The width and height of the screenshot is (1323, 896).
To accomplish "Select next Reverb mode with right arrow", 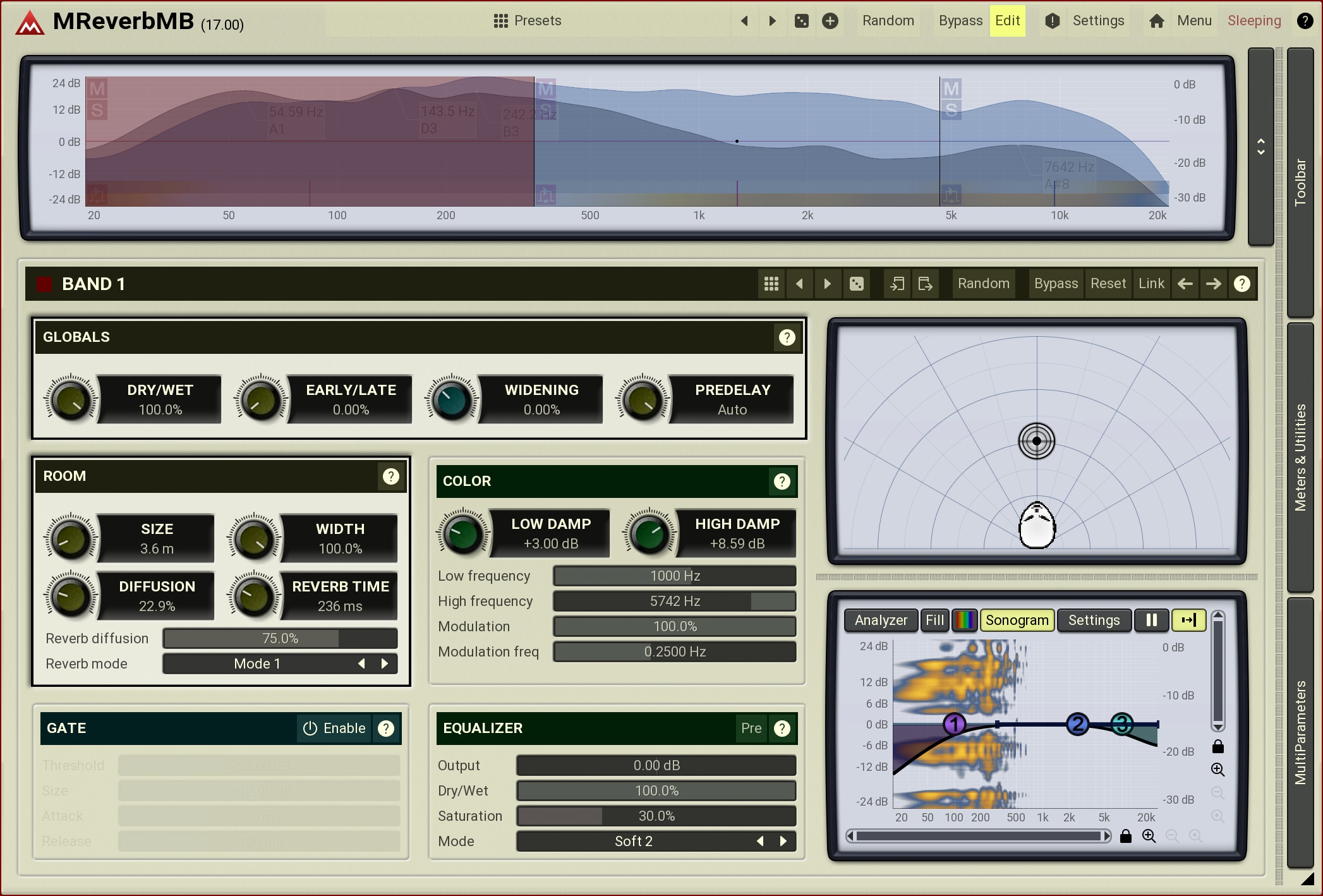I will click(385, 663).
